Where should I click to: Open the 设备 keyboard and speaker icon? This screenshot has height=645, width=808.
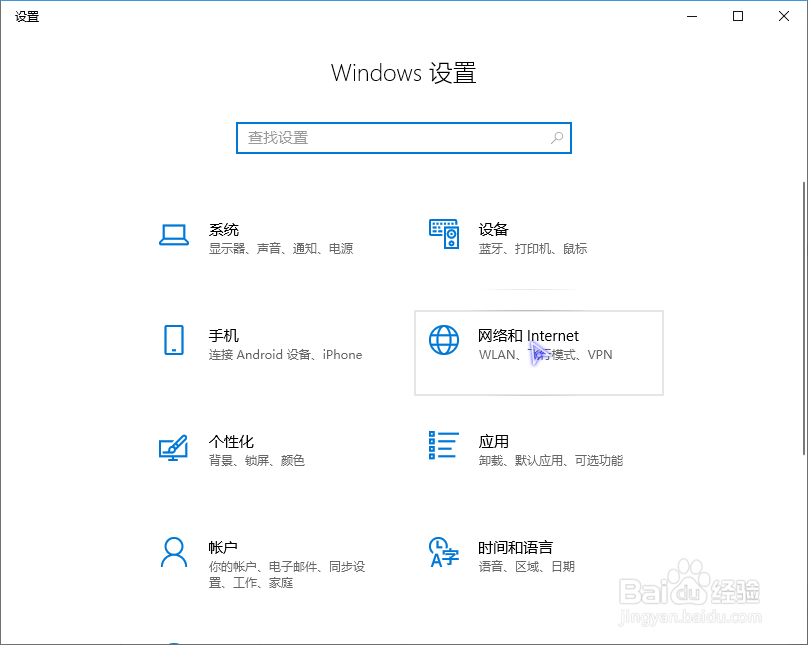[x=444, y=234]
